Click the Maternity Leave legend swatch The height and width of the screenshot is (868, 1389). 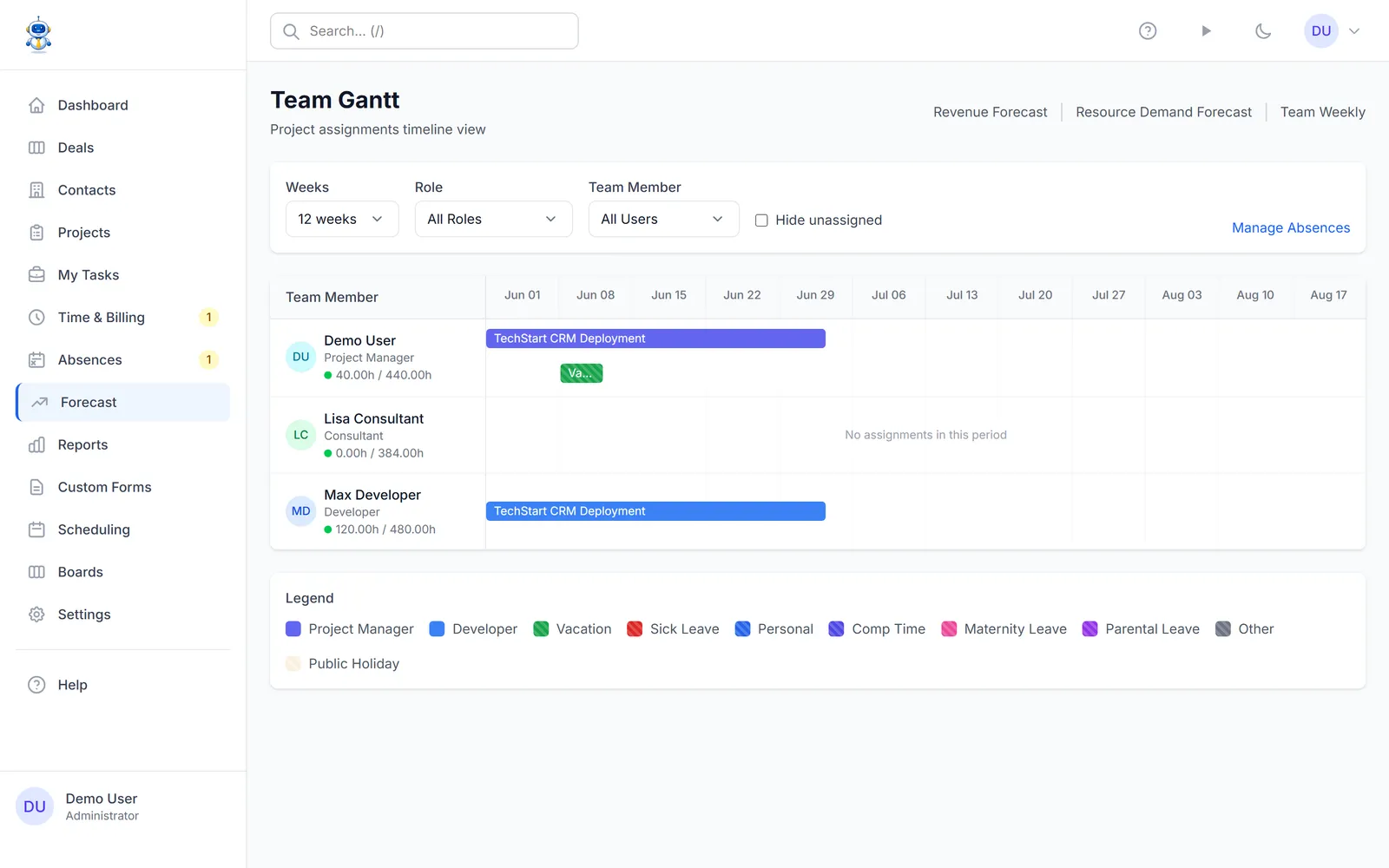949,629
